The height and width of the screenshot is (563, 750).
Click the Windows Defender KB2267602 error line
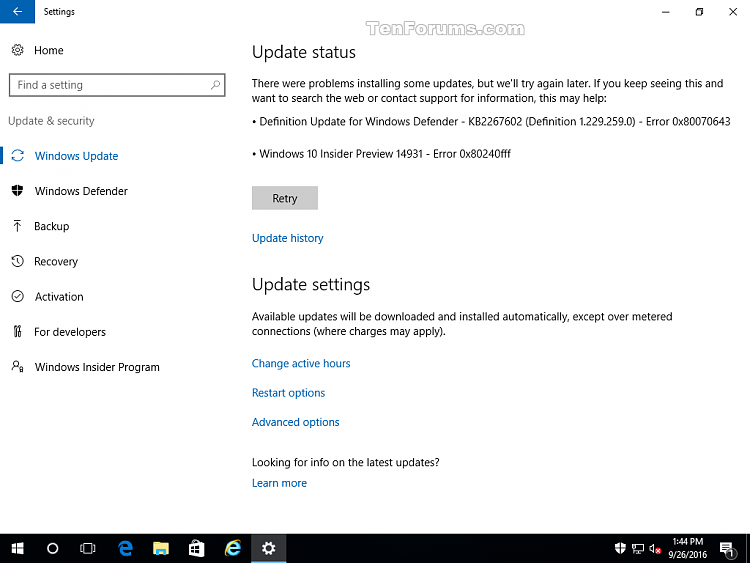point(491,121)
